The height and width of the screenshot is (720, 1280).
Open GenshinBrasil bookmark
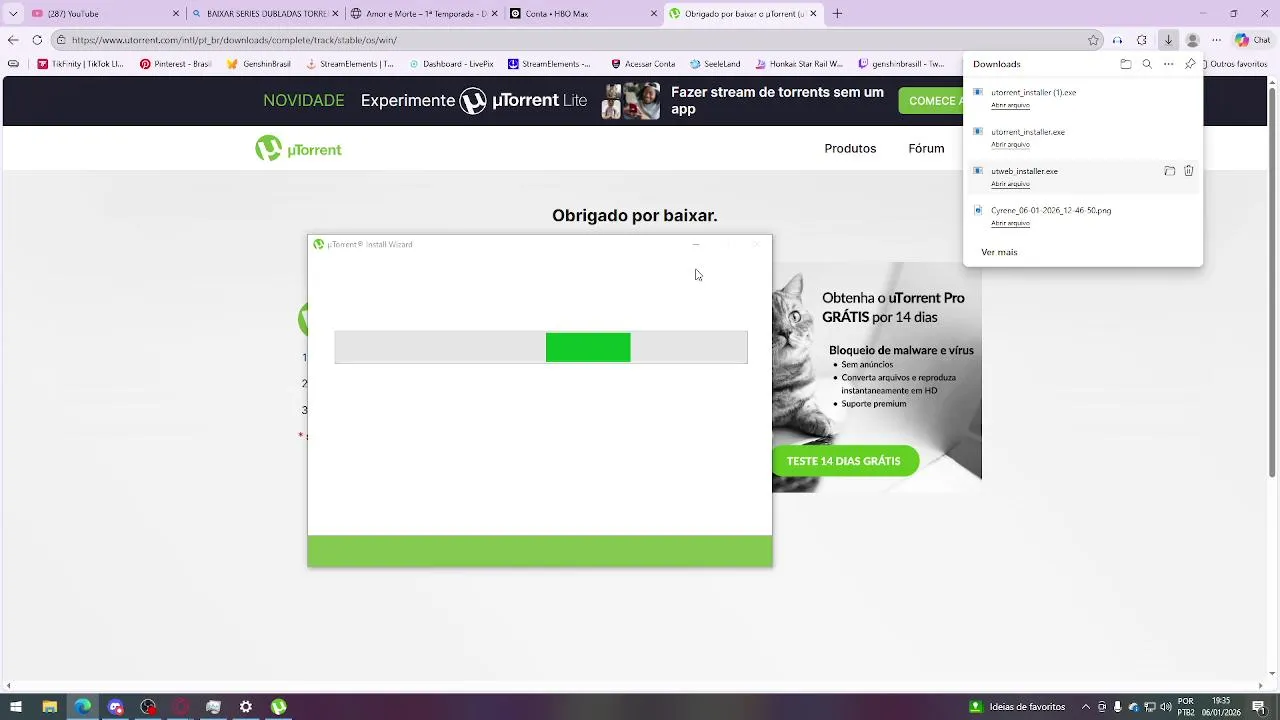[x=259, y=64]
